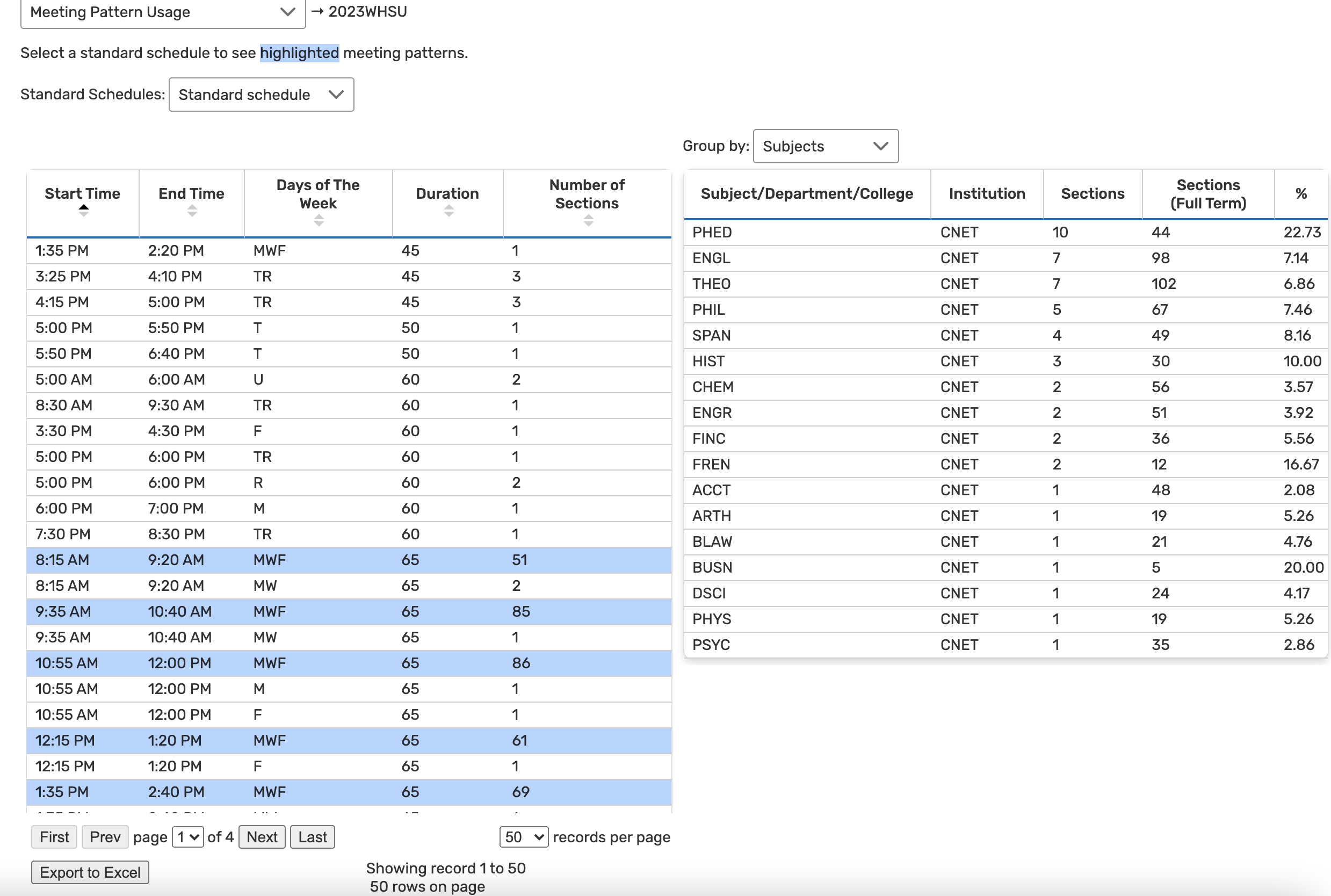Change records per page selector
1331x896 pixels.
coord(523,837)
